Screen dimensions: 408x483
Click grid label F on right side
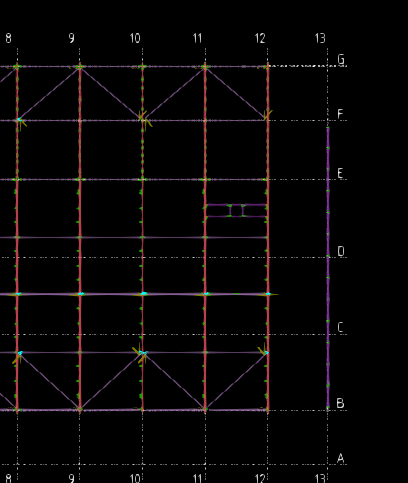[340, 114]
